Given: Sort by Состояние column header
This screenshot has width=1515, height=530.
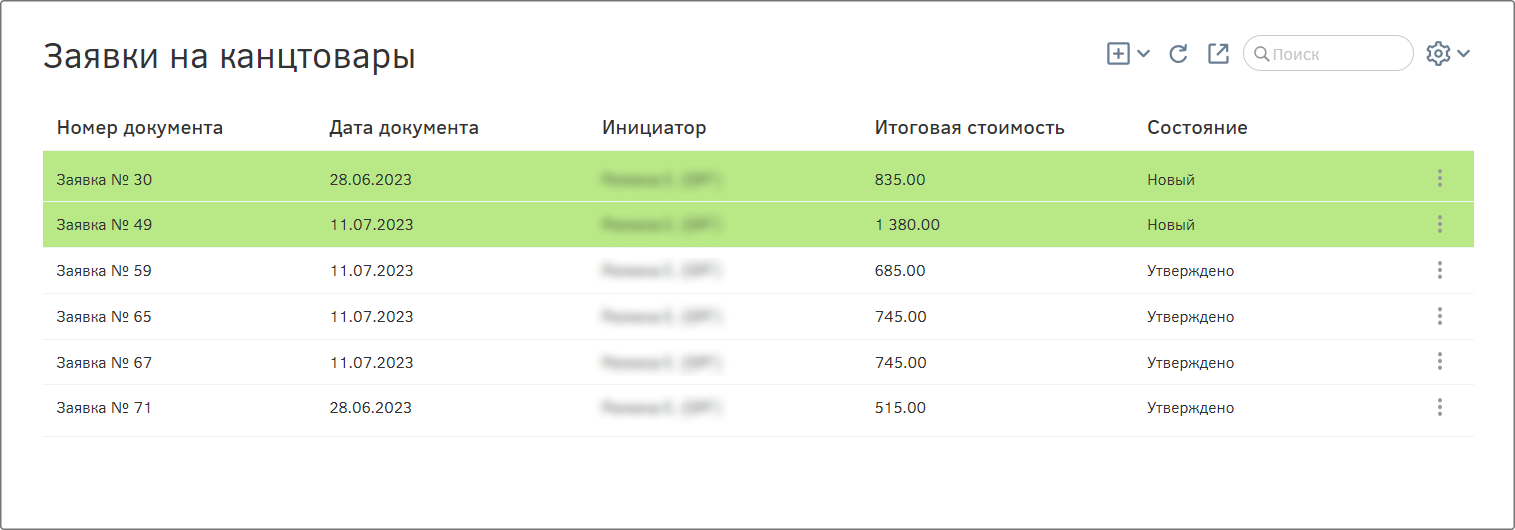Looking at the screenshot, I should tap(1197, 128).
